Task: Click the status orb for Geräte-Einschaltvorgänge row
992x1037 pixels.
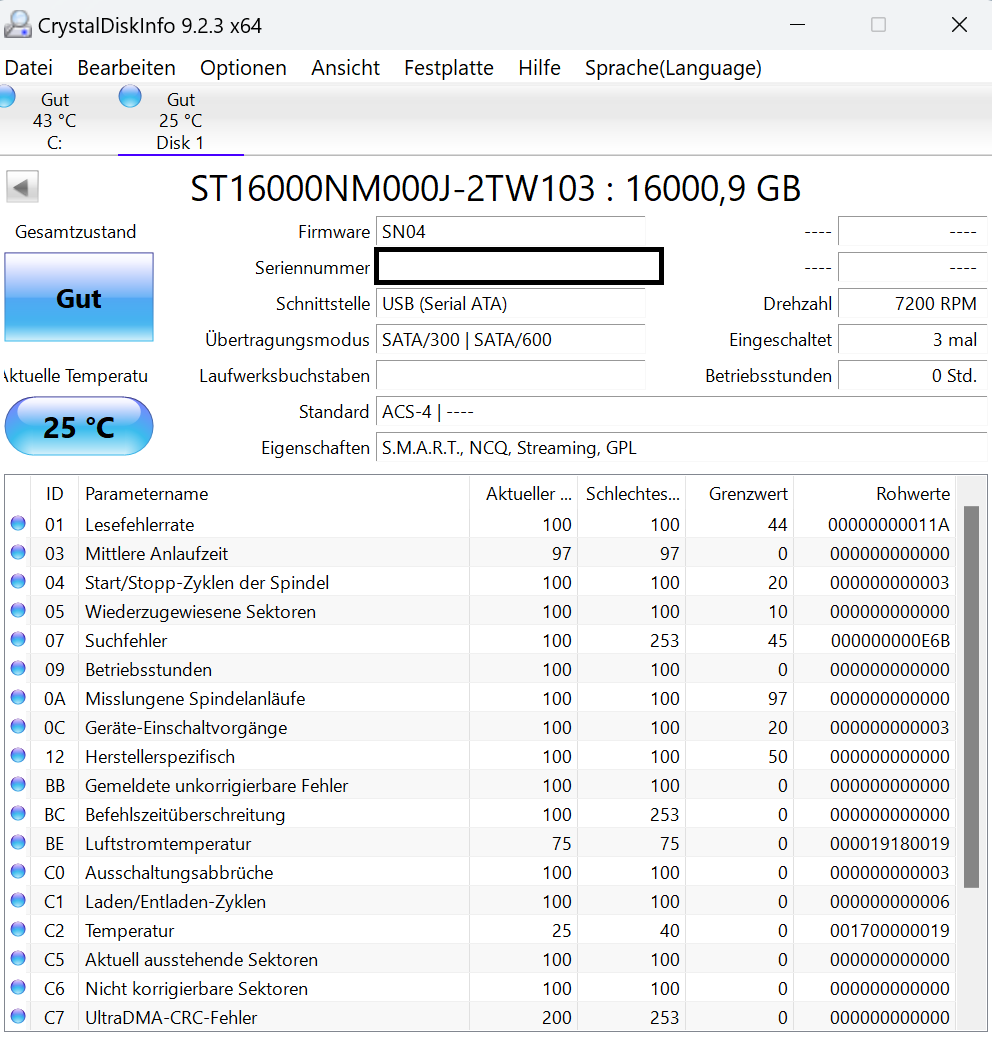Action: point(19,727)
